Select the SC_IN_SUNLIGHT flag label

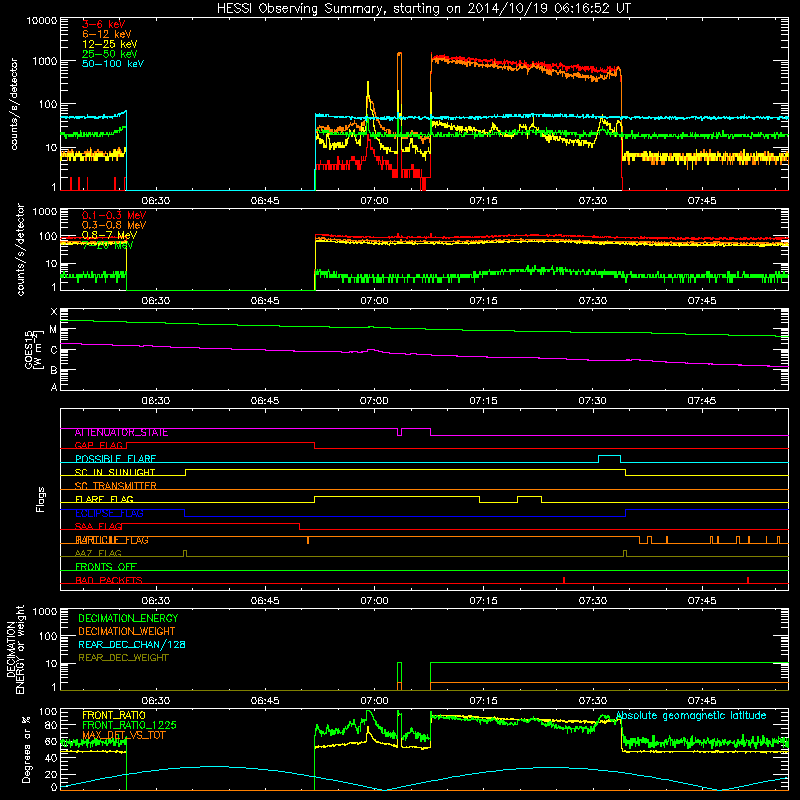[115, 472]
